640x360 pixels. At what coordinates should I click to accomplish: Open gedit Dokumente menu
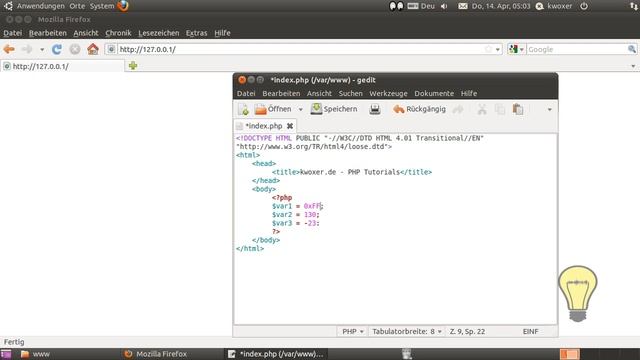tap(434, 93)
